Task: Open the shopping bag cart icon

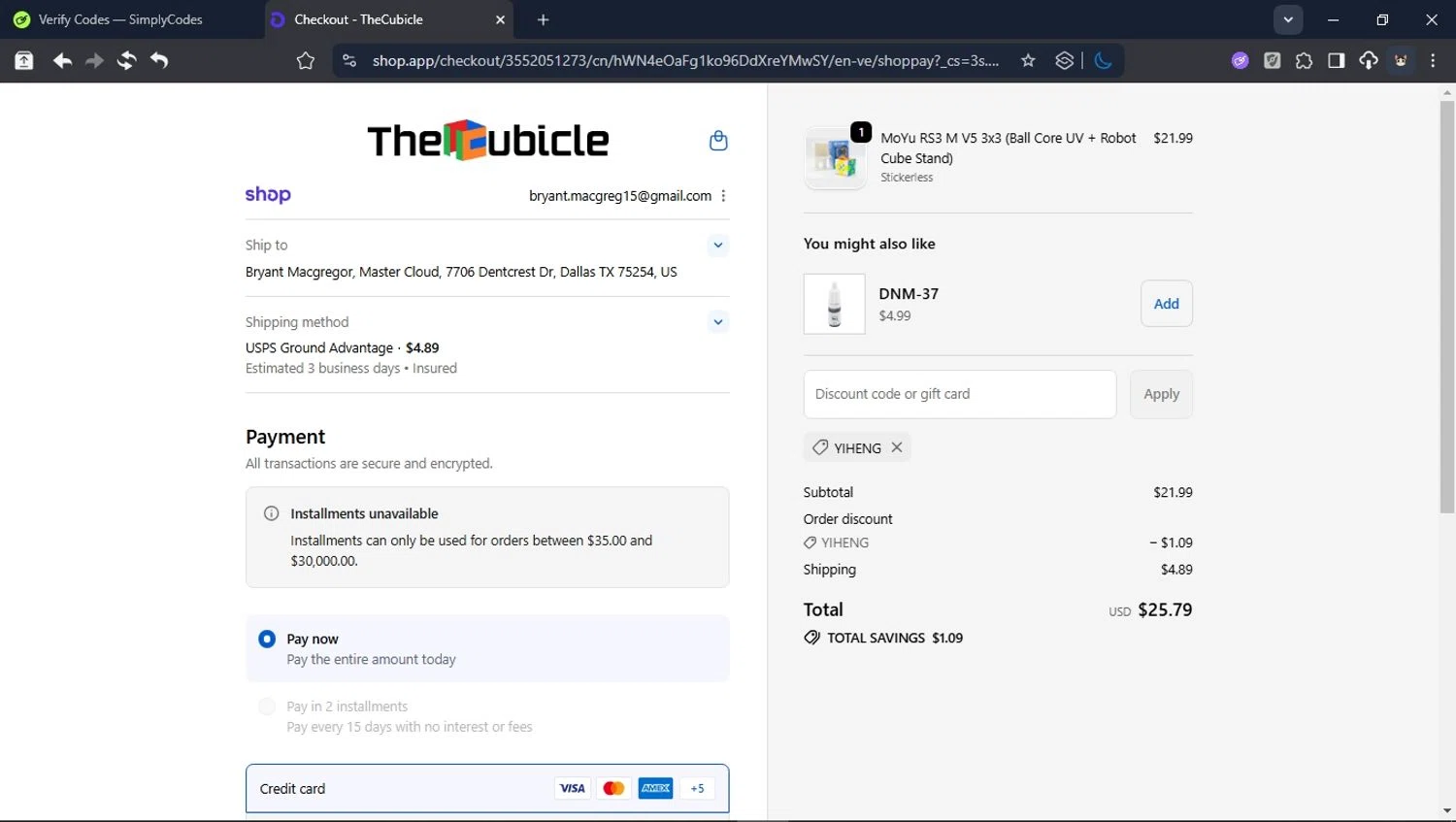Action: tap(718, 141)
